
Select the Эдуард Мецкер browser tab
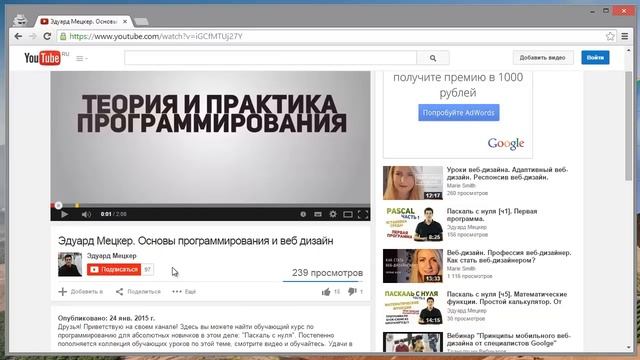pyautogui.click(x=84, y=22)
